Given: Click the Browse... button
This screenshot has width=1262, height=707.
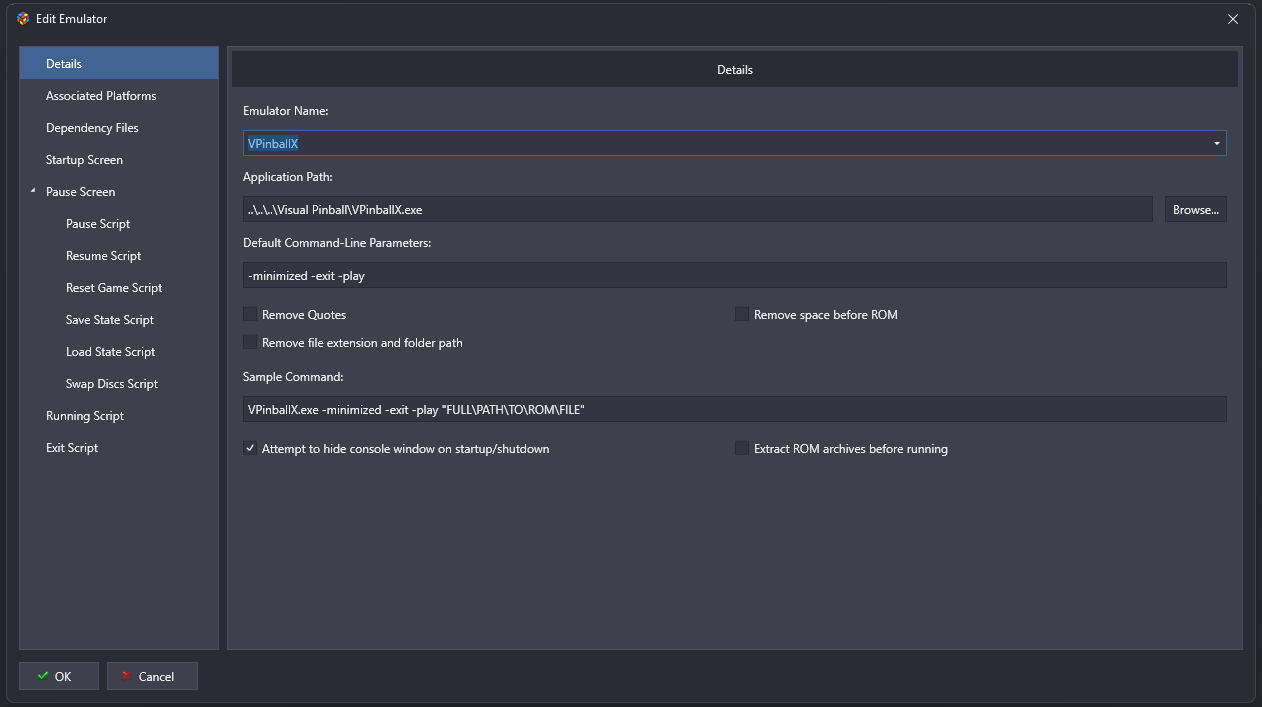Looking at the screenshot, I should coord(1195,209).
